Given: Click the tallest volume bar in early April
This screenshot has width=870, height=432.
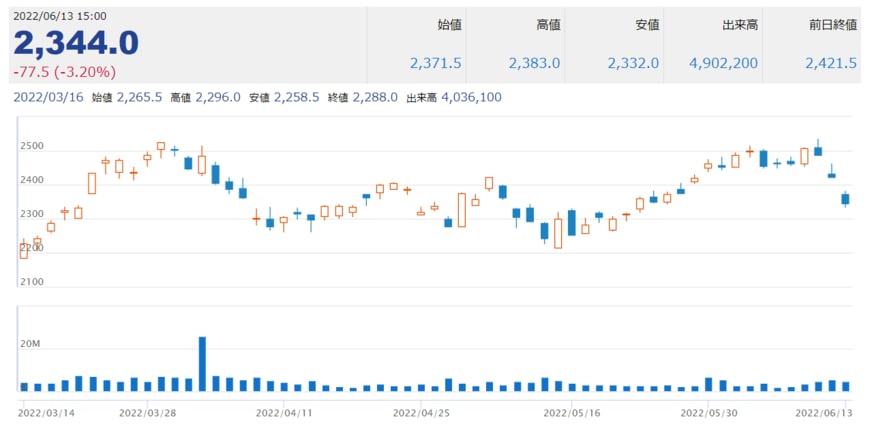Looking at the screenshot, I should [x=202, y=364].
